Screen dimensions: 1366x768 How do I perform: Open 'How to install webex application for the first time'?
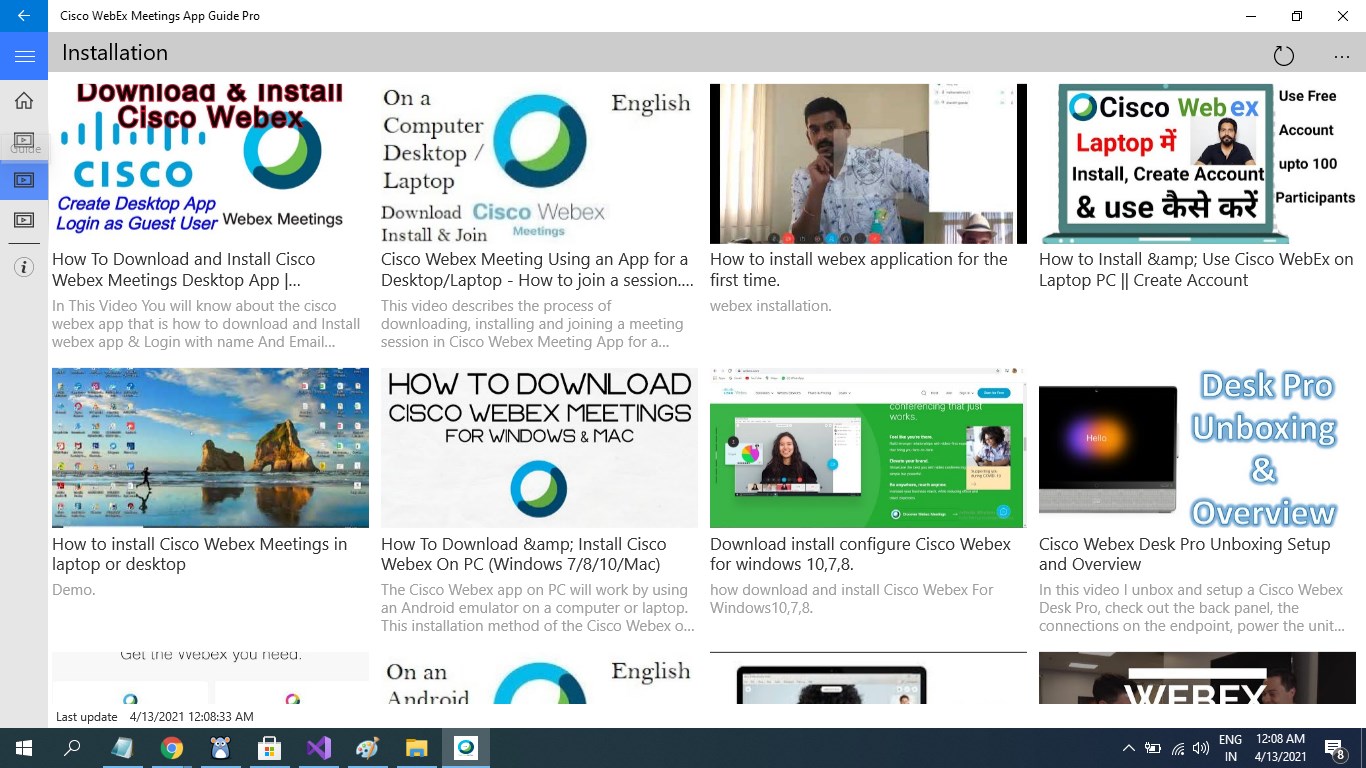(859, 270)
